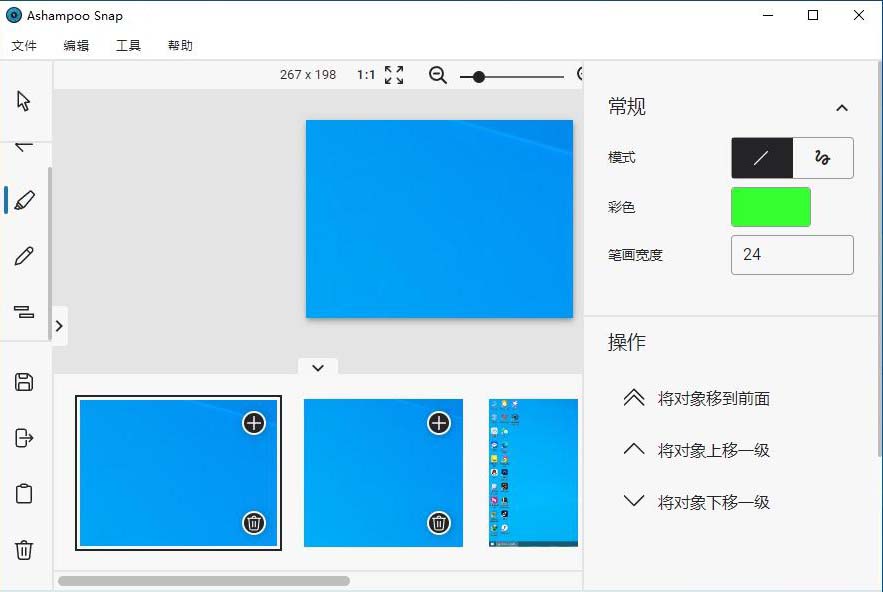
Task: Add the first thumbnail with plus icon
Action: tap(254, 423)
